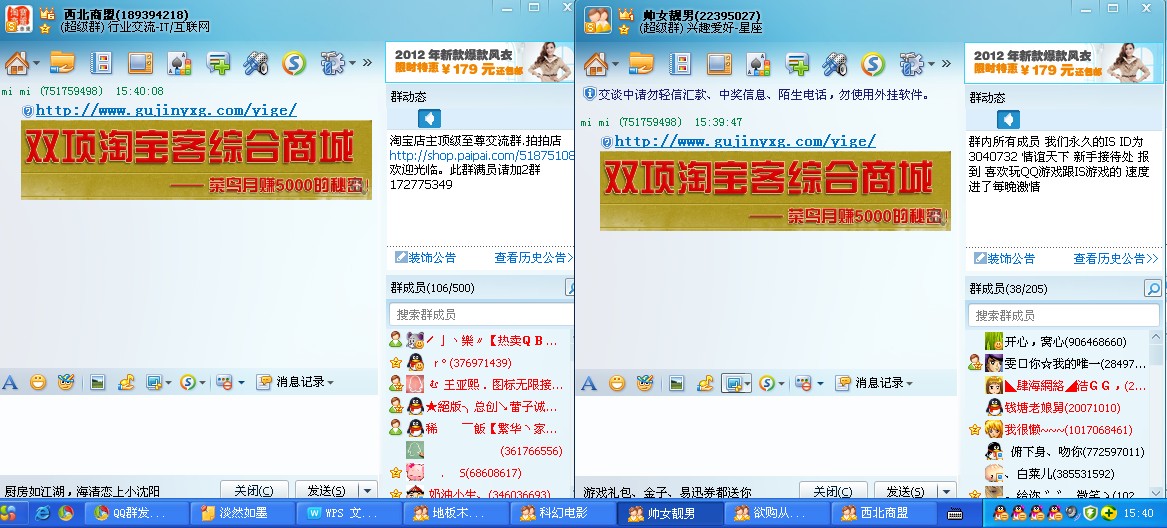Start discussion chat-plus icon in 帅女靓男 window

(797, 64)
